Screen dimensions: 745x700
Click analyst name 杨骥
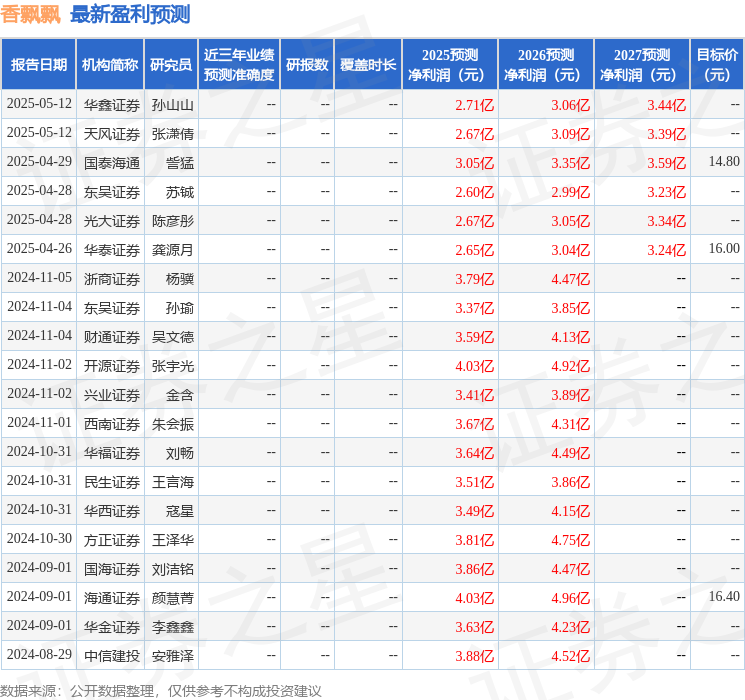(180, 279)
